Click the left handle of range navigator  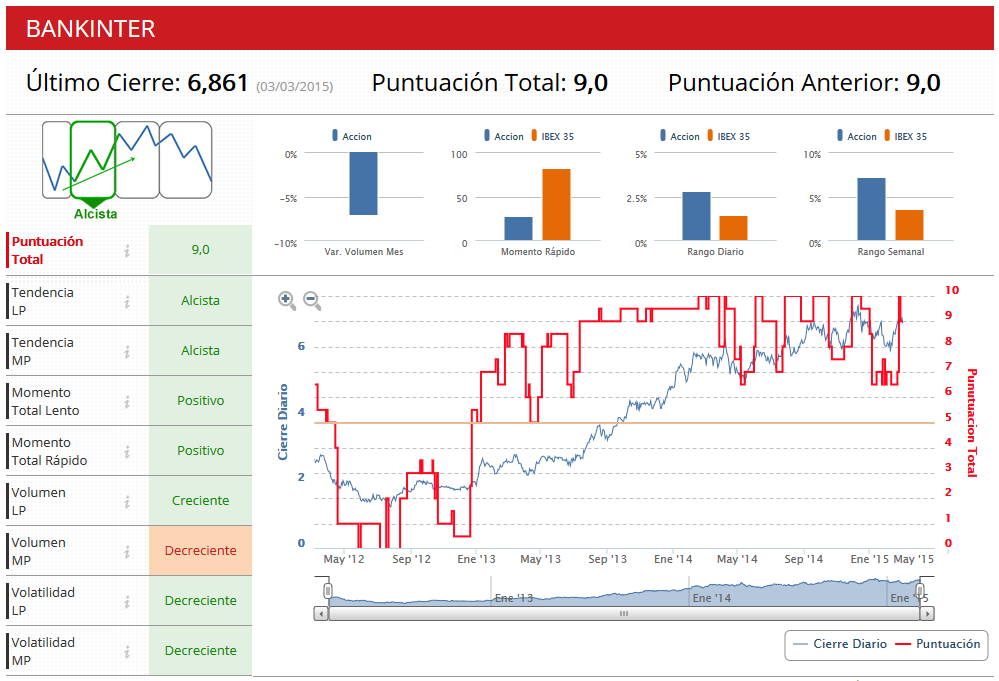[x=327, y=591]
